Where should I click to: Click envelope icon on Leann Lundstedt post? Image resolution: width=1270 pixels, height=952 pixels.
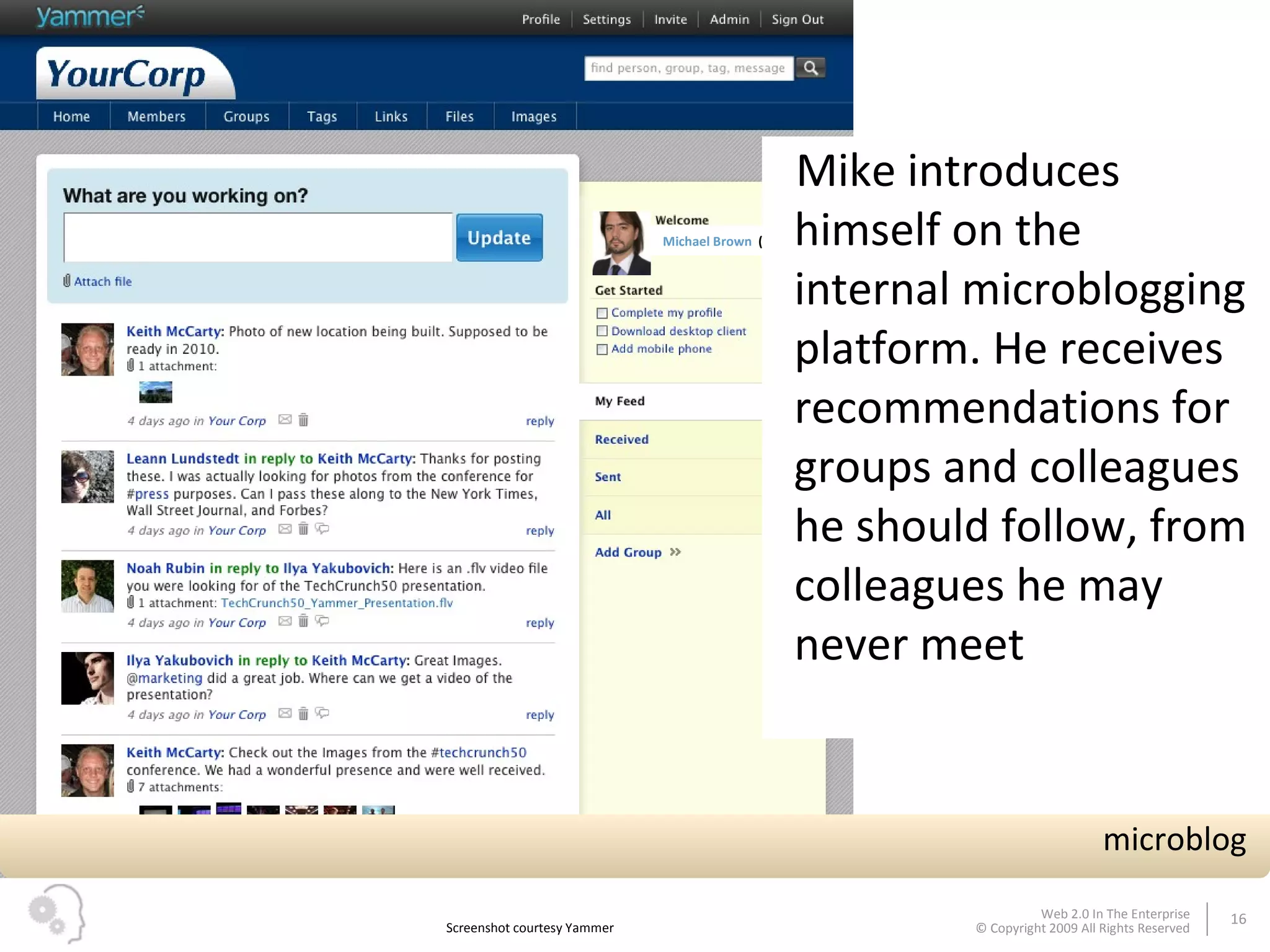285,529
